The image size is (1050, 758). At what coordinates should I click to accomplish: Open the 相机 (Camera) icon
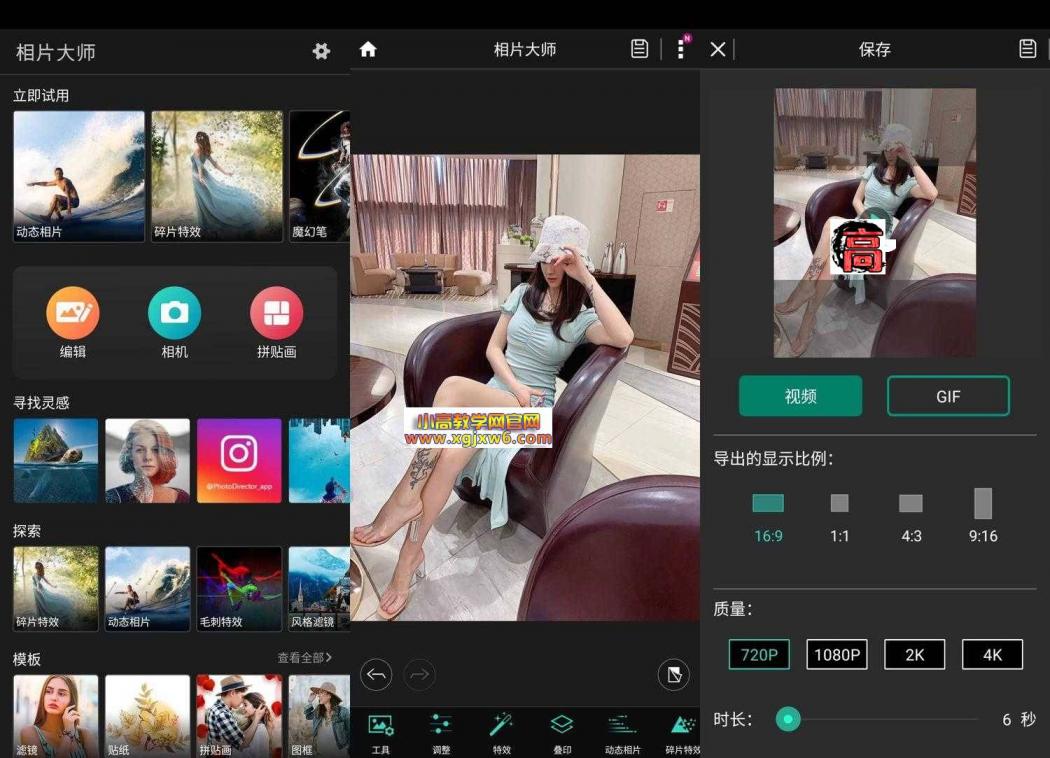pyautogui.click(x=174, y=313)
